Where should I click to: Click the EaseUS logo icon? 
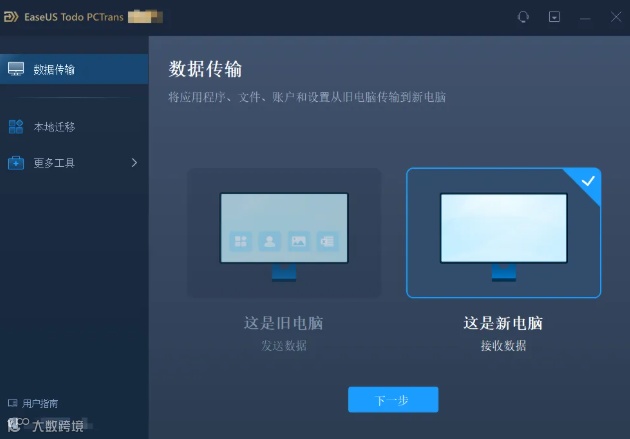(x=11, y=17)
